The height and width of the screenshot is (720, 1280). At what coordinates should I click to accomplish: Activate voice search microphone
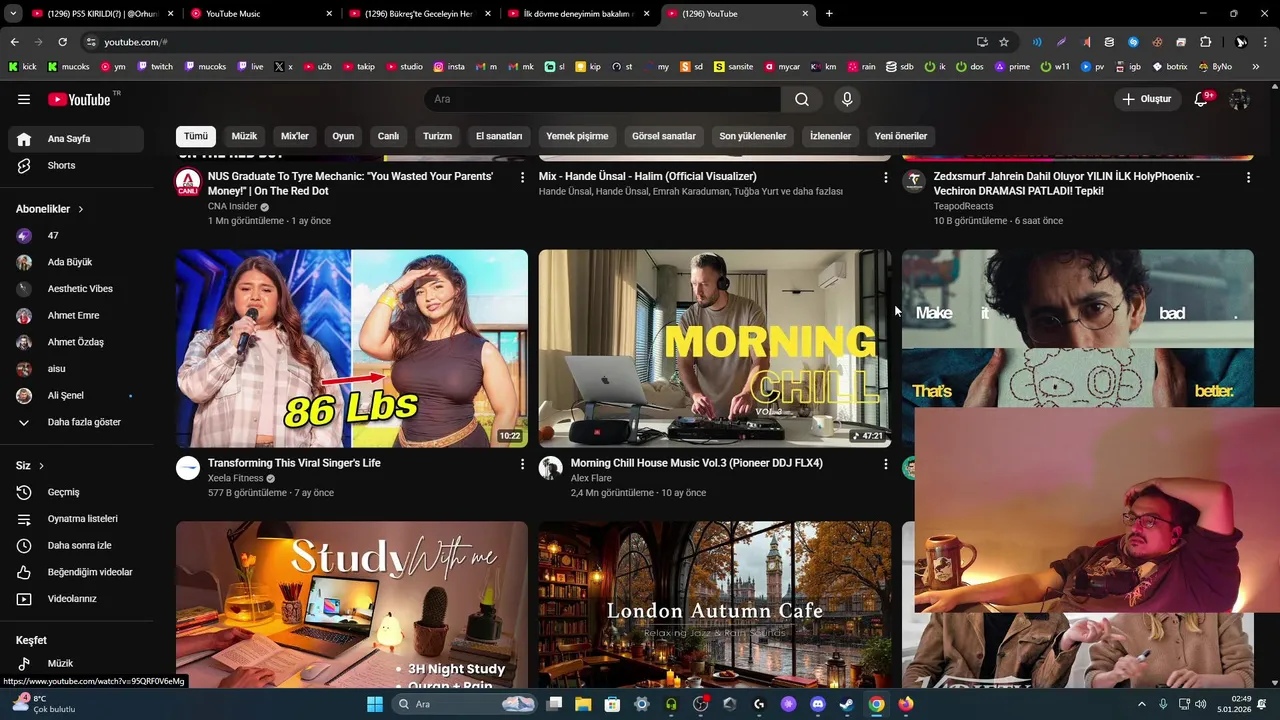pyautogui.click(x=847, y=99)
